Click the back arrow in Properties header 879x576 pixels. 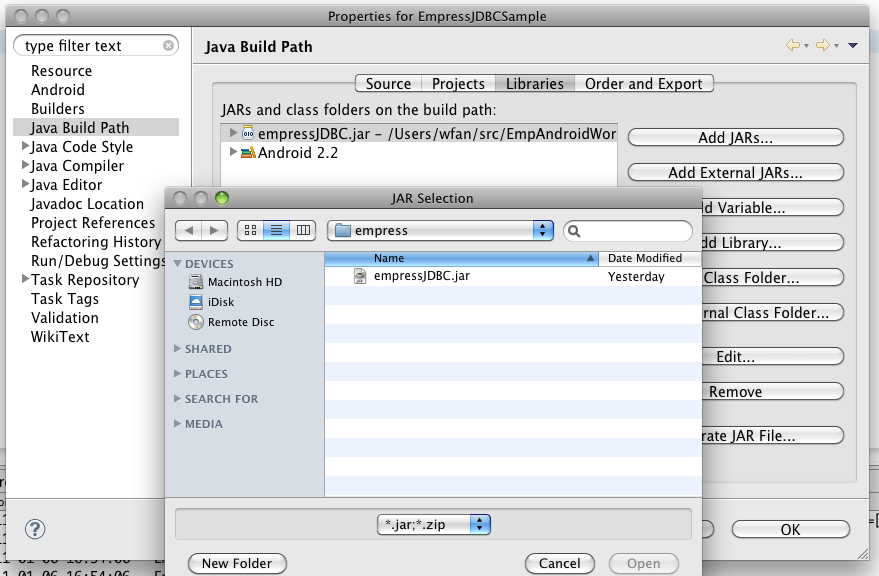click(793, 45)
